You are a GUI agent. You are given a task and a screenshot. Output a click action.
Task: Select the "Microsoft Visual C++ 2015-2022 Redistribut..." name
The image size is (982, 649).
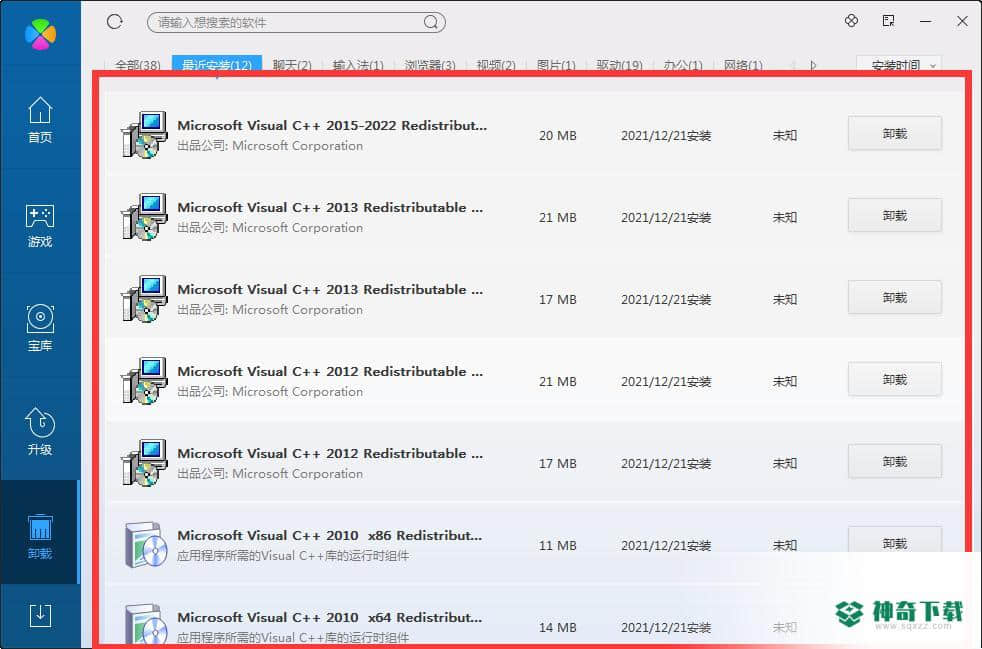(332, 125)
